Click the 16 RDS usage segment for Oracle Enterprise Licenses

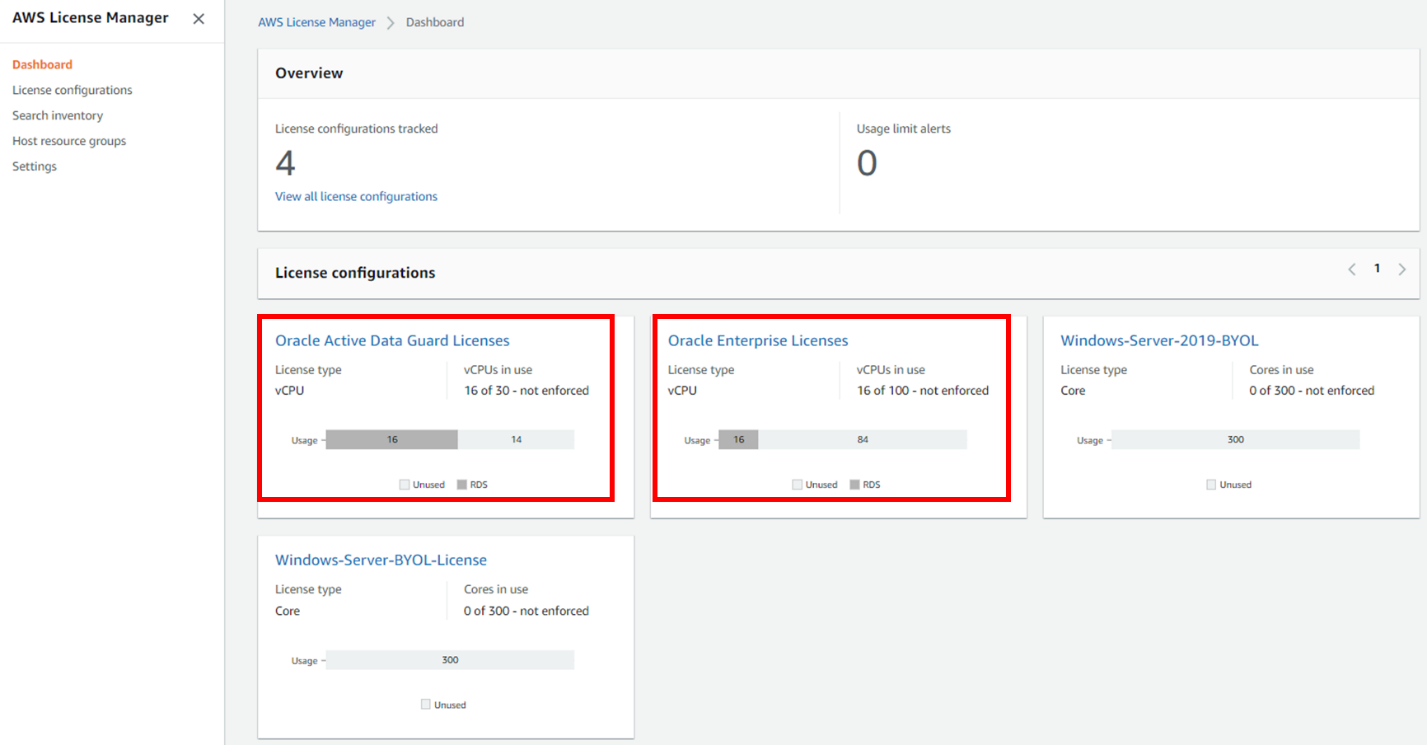pos(738,440)
